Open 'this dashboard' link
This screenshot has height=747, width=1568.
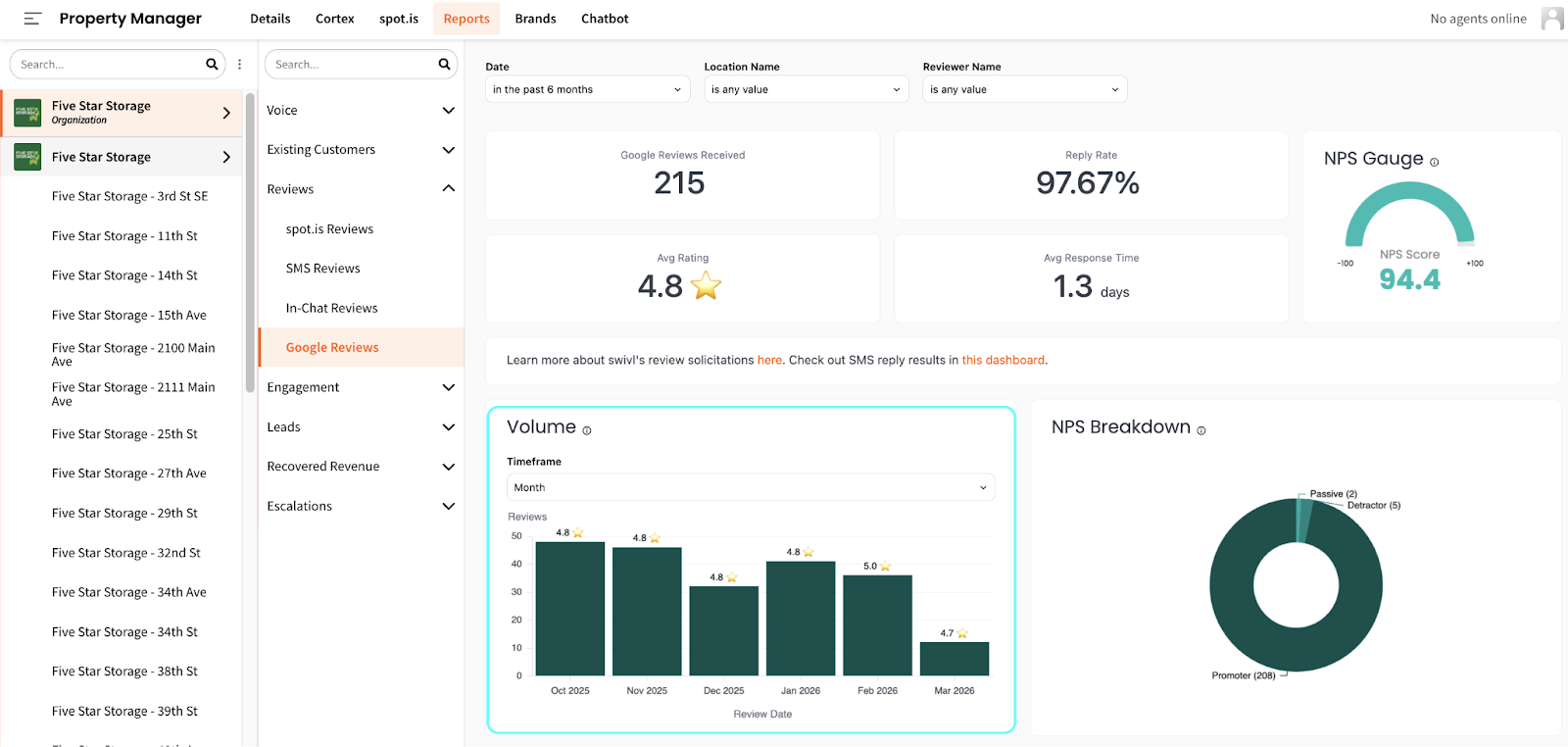(x=1004, y=361)
